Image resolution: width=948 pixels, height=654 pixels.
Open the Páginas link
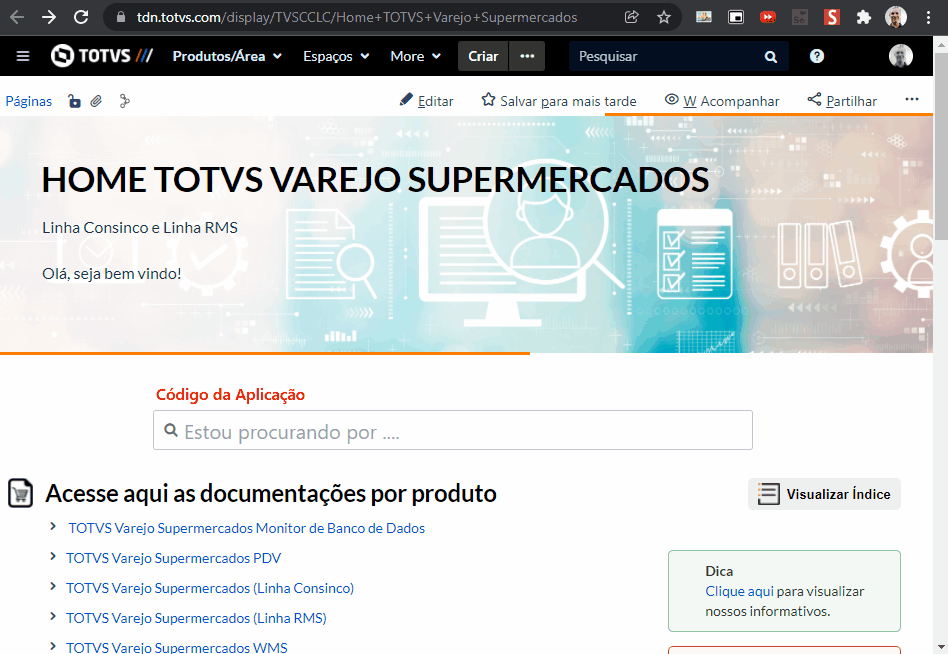click(28, 101)
